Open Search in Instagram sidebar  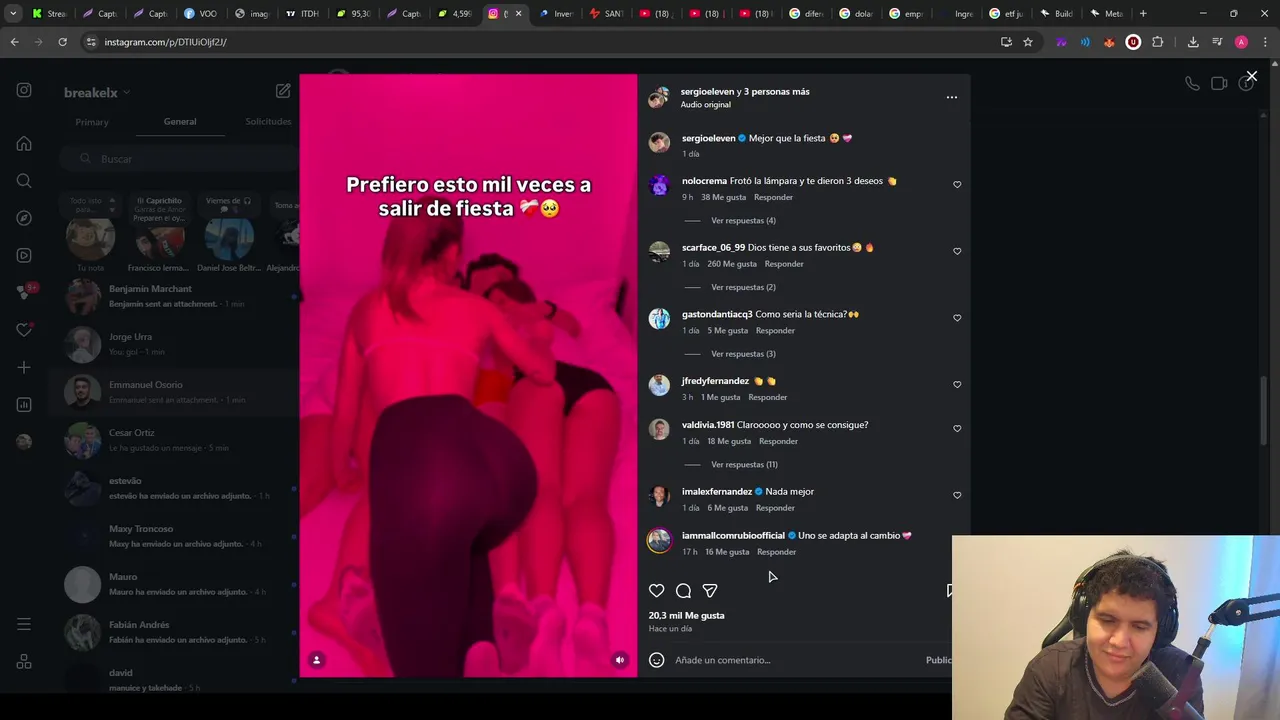pyautogui.click(x=24, y=181)
